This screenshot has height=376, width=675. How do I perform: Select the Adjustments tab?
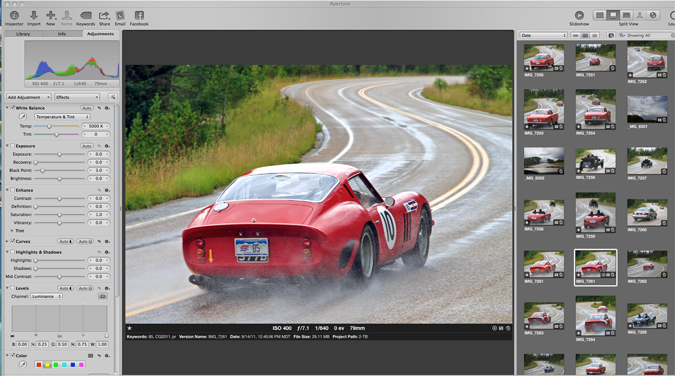coord(100,34)
